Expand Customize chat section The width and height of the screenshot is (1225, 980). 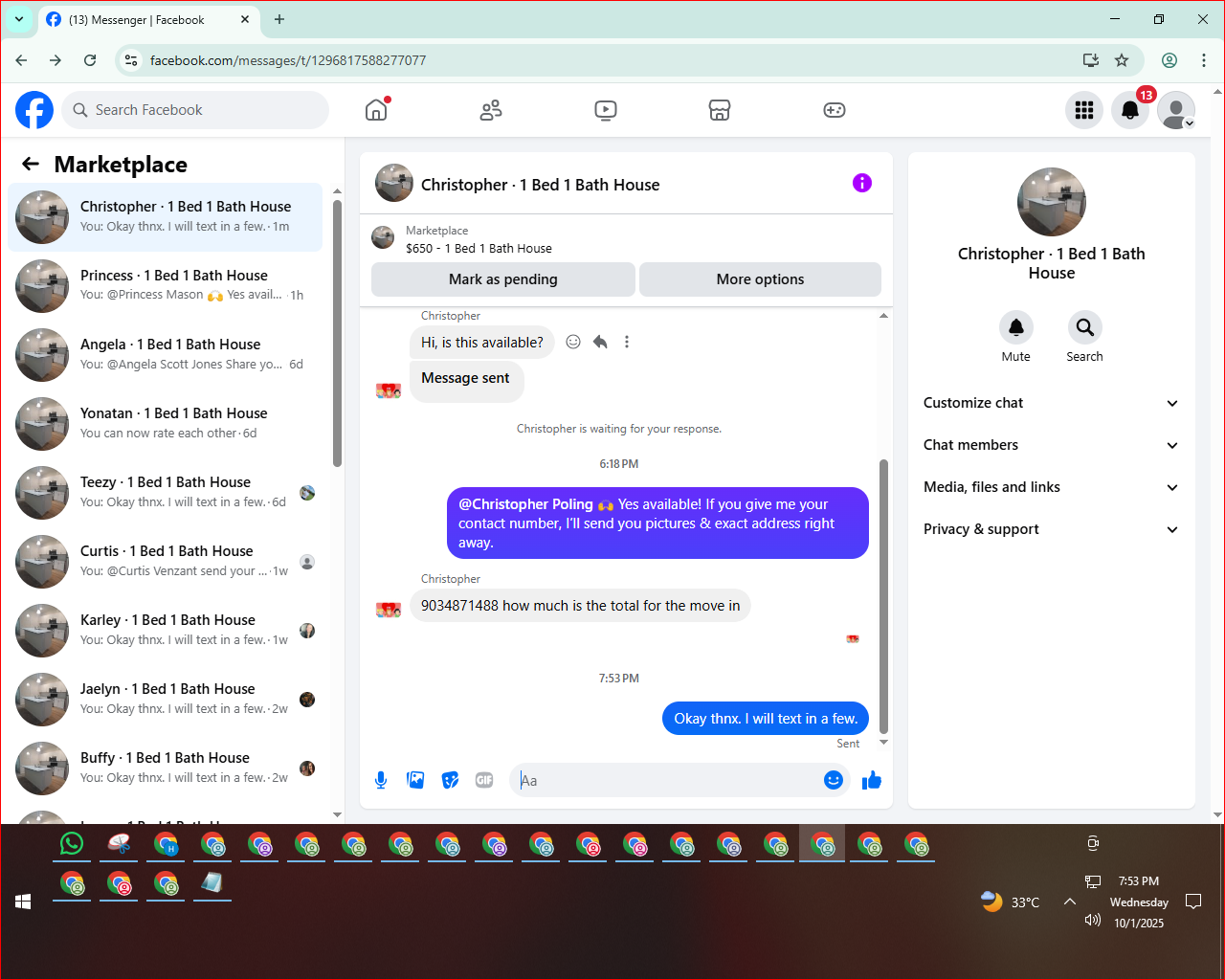click(x=1052, y=403)
